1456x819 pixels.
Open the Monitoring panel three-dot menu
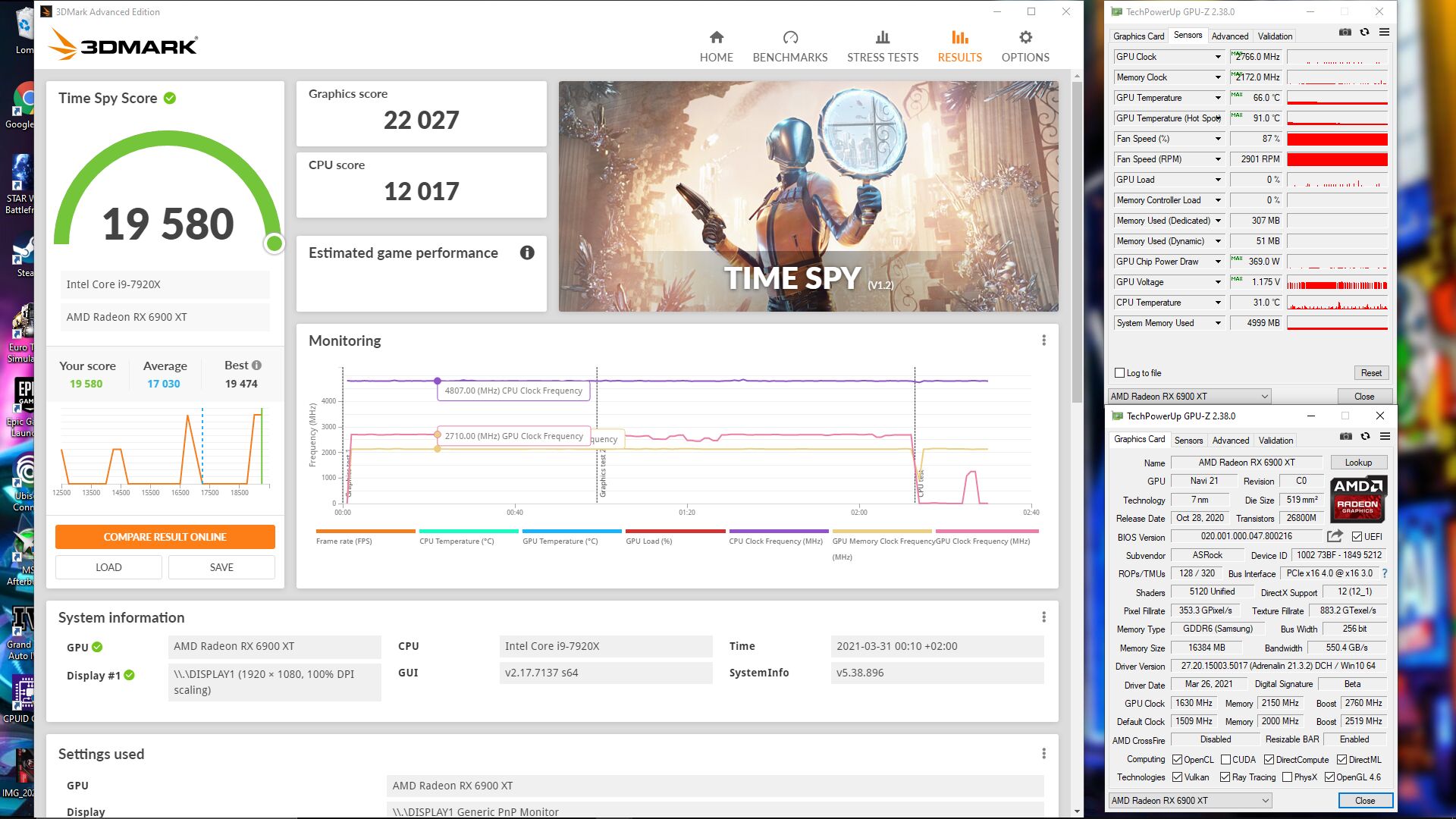[1043, 340]
